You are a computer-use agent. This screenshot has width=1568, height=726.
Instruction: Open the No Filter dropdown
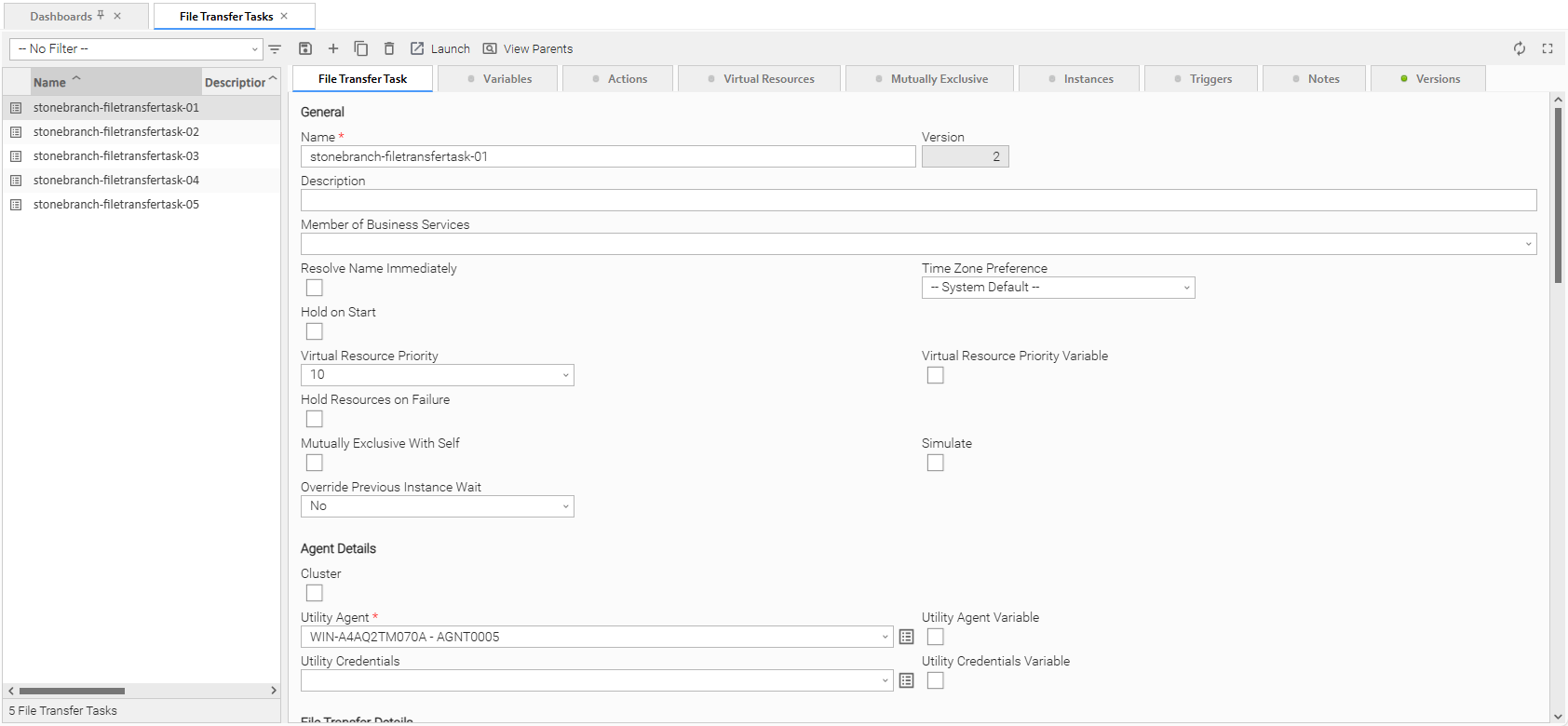point(137,49)
